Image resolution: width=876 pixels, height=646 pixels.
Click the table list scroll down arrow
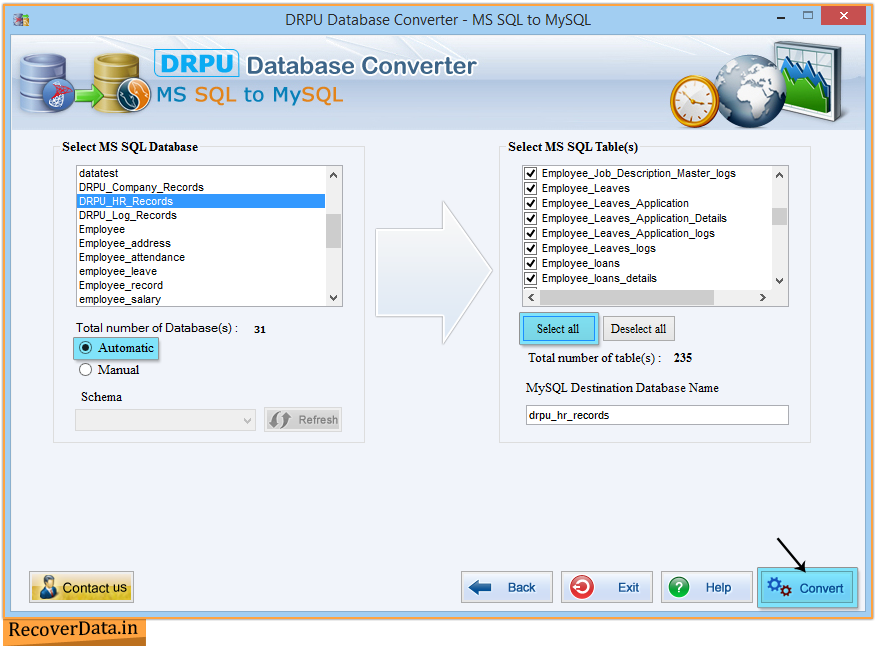point(779,281)
